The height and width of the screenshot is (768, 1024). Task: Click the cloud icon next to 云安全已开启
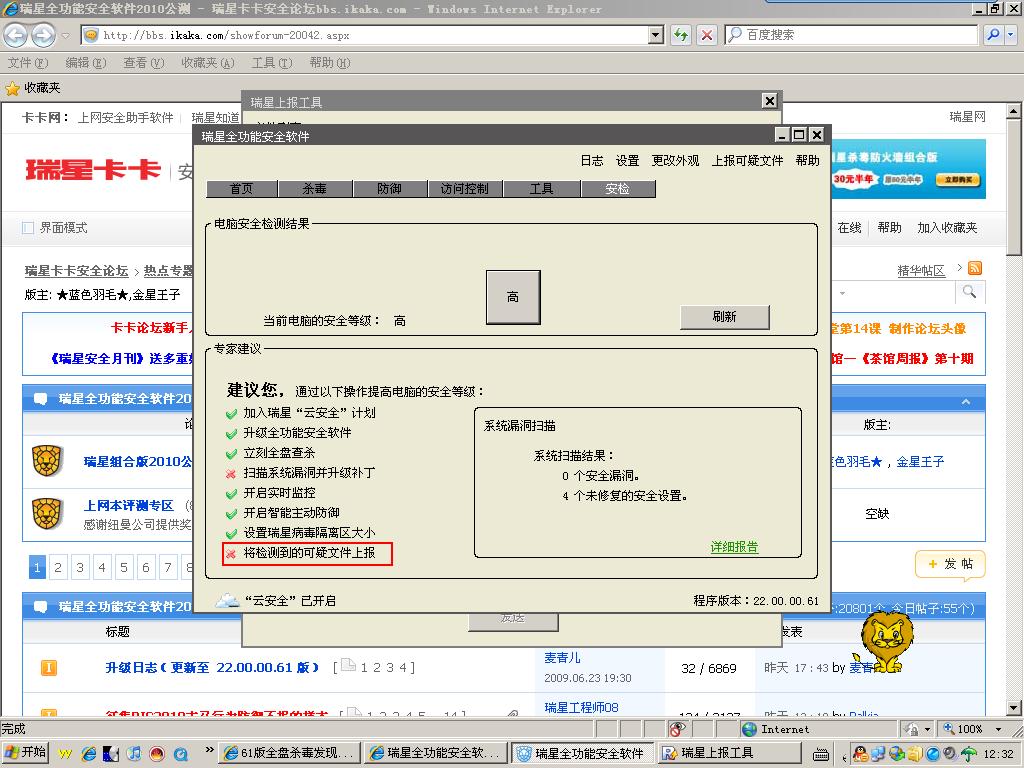227,600
